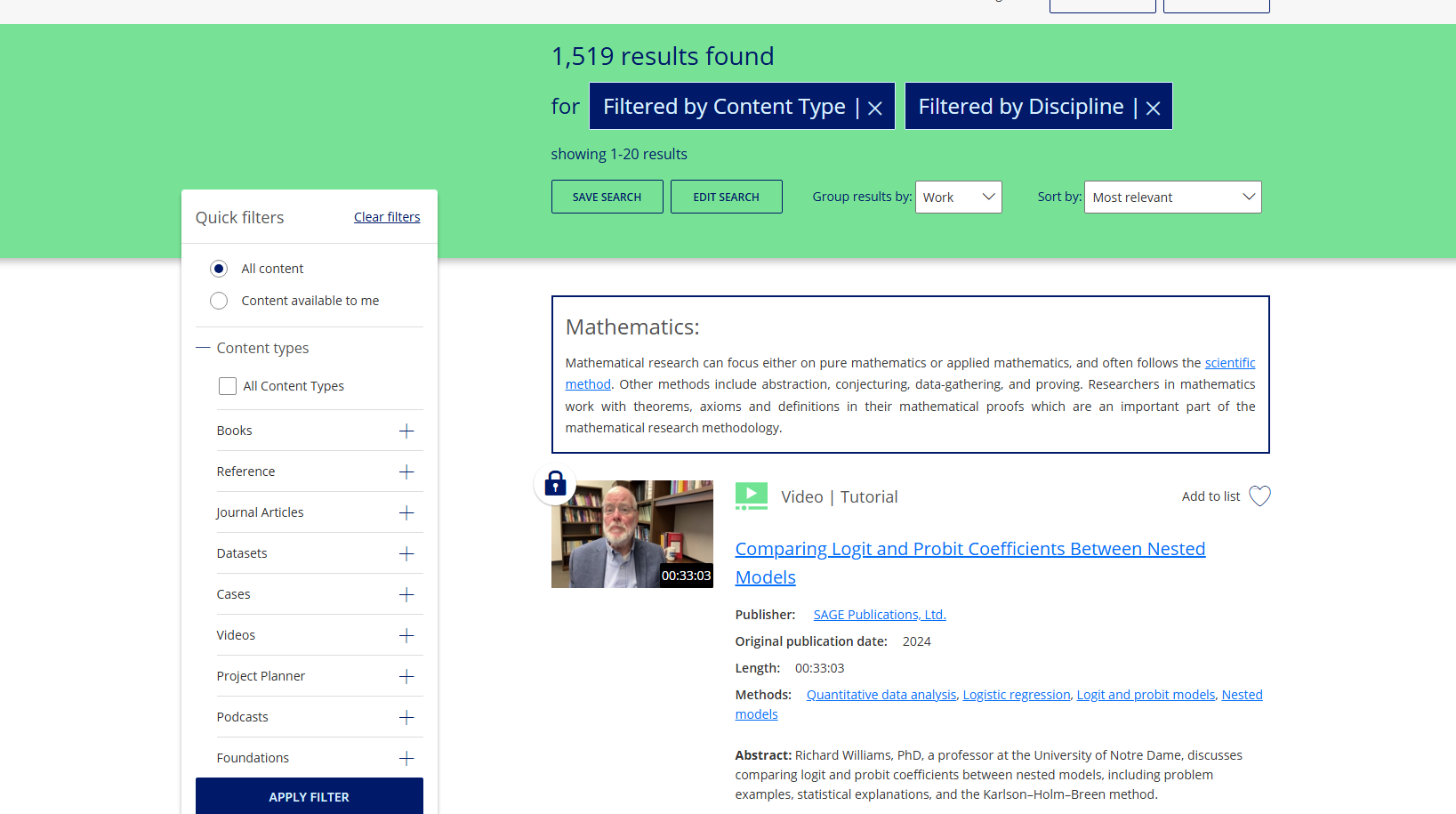Click the green video type icon
Screen dimensions: 1456x814
pos(751,496)
